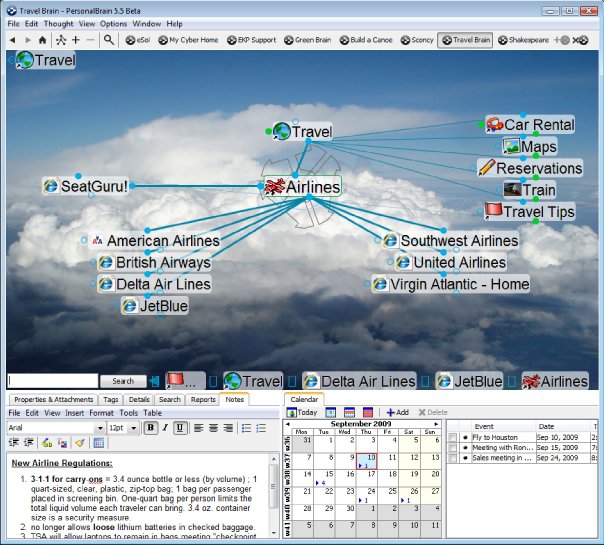
Task: Check the Sales meeting event checkbox
Action: point(453,458)
